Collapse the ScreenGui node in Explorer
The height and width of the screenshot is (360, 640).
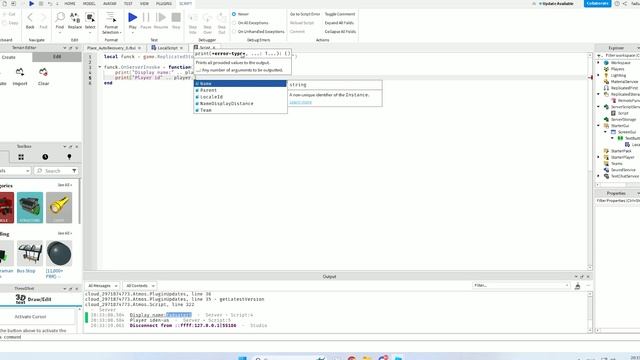[x=605, y=132]
